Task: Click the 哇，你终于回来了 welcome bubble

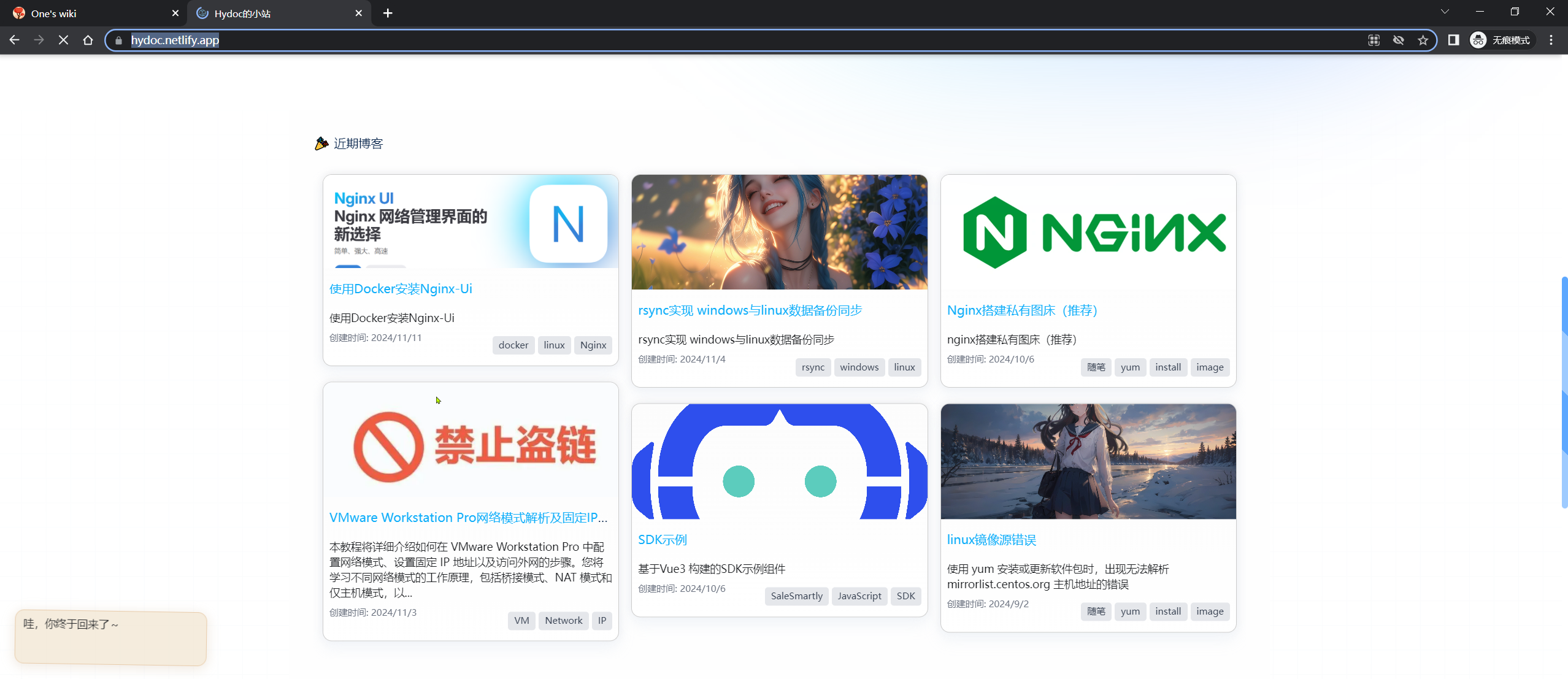Action: coord(110,638)
